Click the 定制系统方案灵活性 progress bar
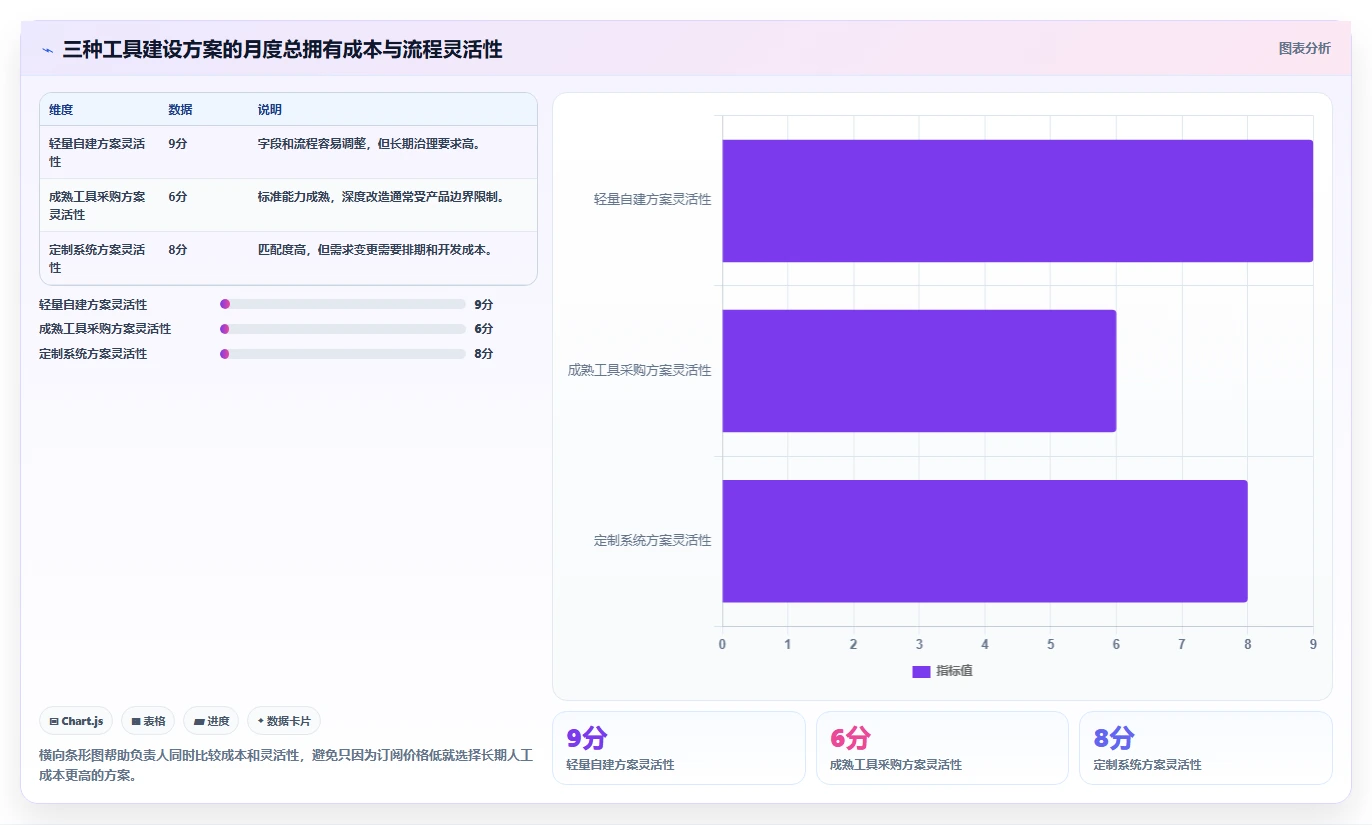Image resolution: width=1372 pixels, height=825 pixels. point(343,354)
